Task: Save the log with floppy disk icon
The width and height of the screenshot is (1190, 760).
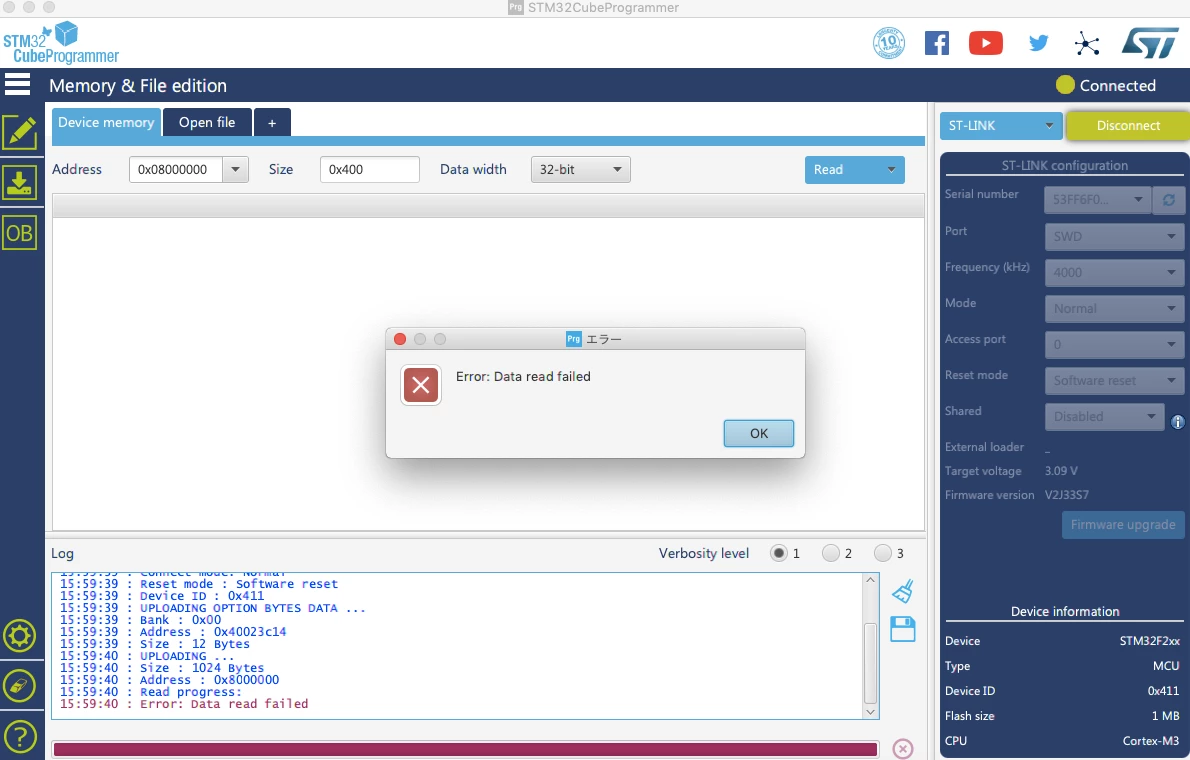Action: tap(902, 629)
